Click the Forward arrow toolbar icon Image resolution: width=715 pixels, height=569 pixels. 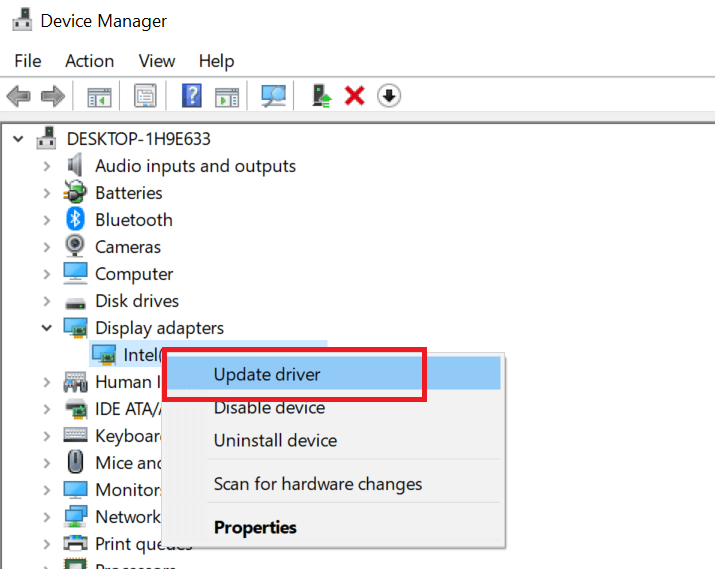tap(53, 96)
